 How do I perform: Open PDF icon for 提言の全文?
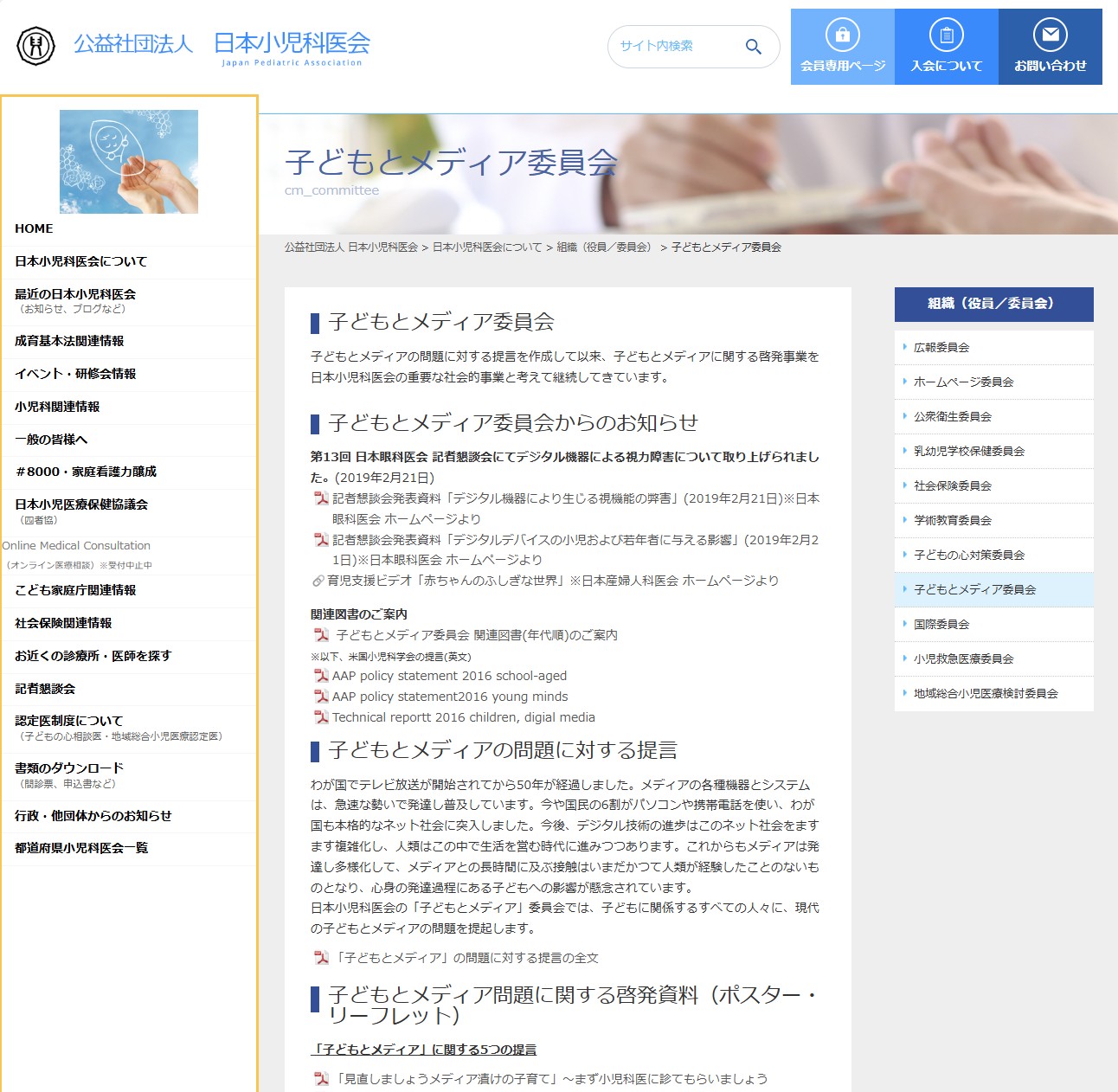pyautogui.click(x=321, y=958)
